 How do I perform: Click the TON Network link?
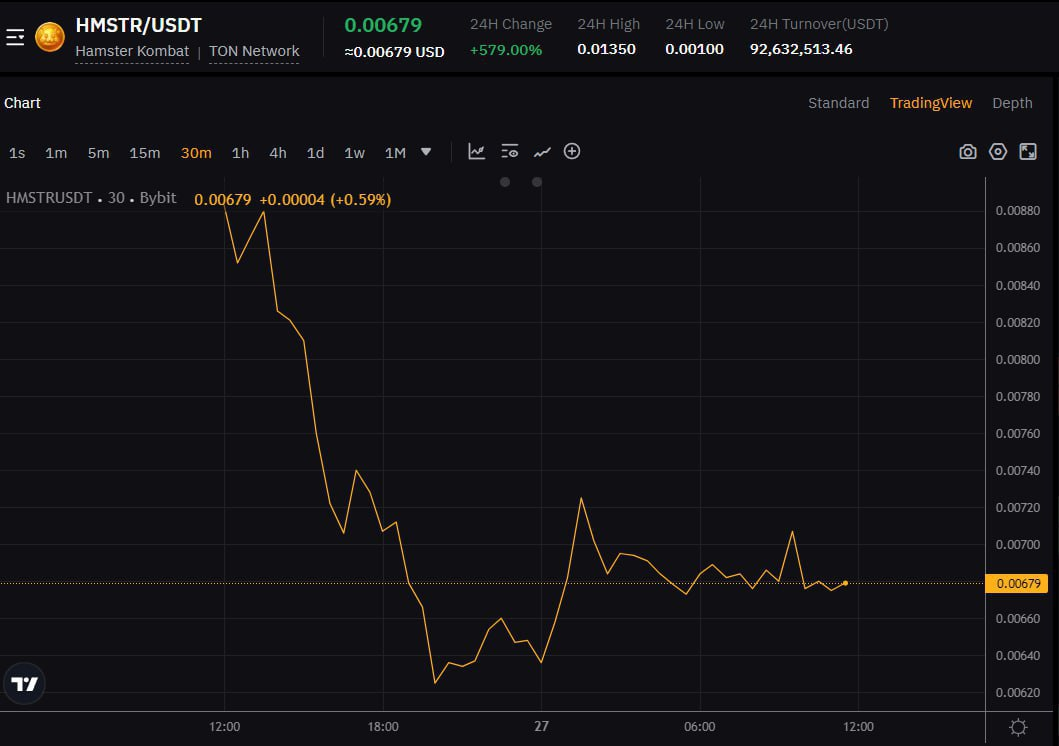coord(254,51)
